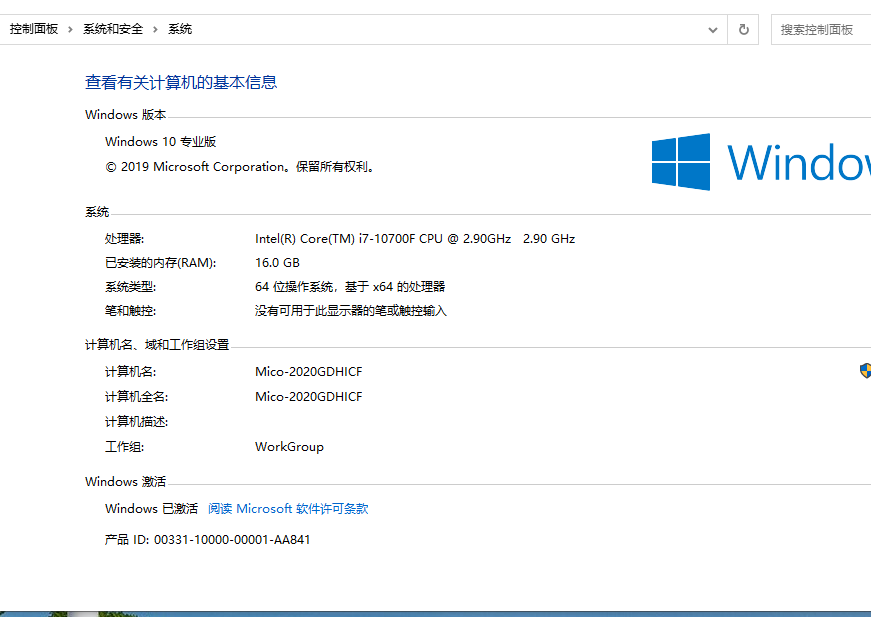871x617 pixels.
Task: Click the 工作组 label
Action: coord(124,447)
